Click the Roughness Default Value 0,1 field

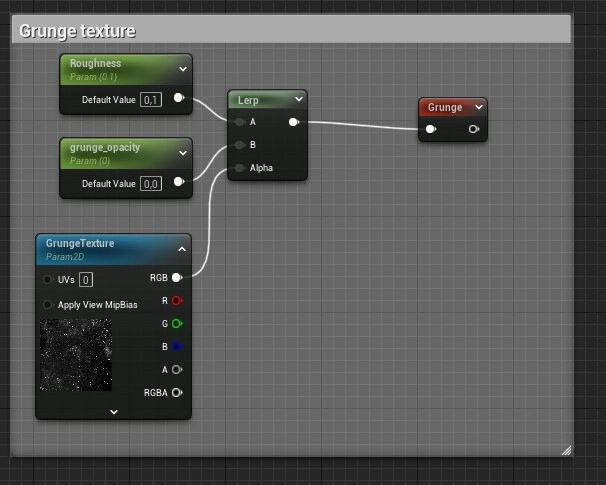coord(151,99)
